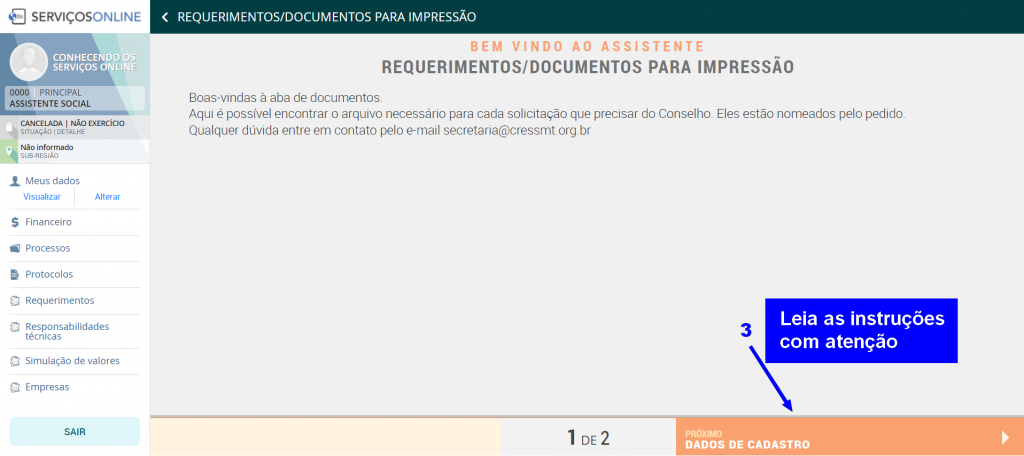Image resolution: width=1024 pixels, height=456 pixels.
Task: Open the Requerimentos menu item
Action: pyautogui.click(x=59, y=300)
